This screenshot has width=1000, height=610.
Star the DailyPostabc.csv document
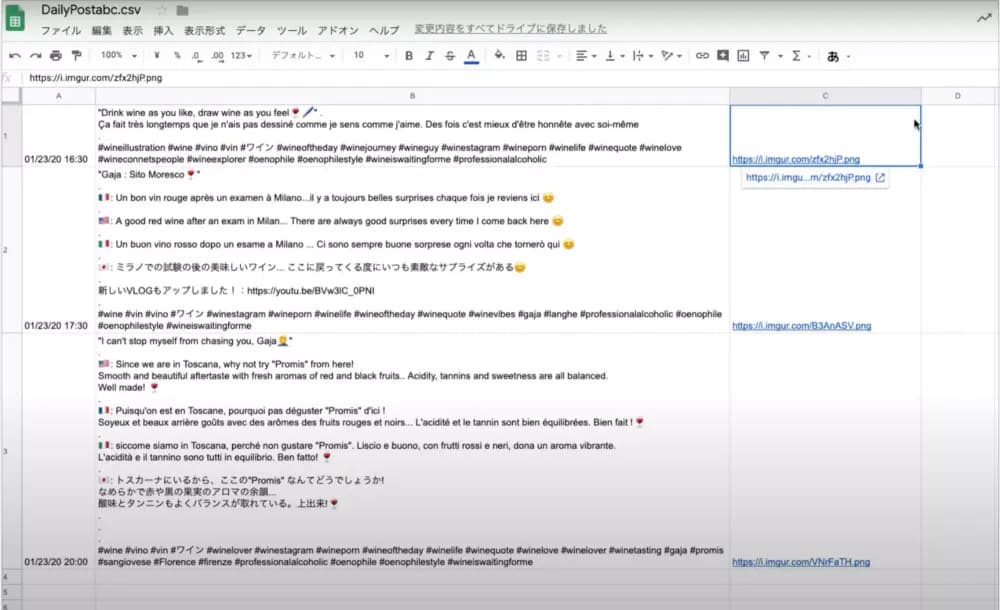tap(162, 10)
